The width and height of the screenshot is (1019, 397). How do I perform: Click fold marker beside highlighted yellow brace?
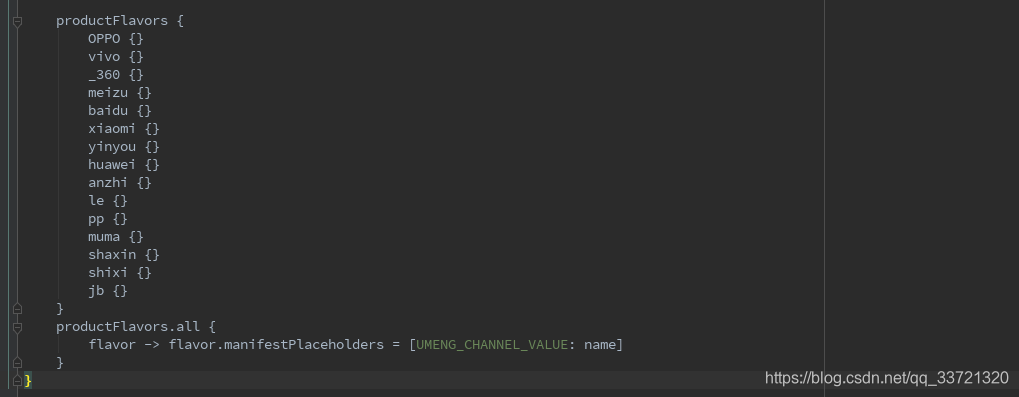coord(18,381)
